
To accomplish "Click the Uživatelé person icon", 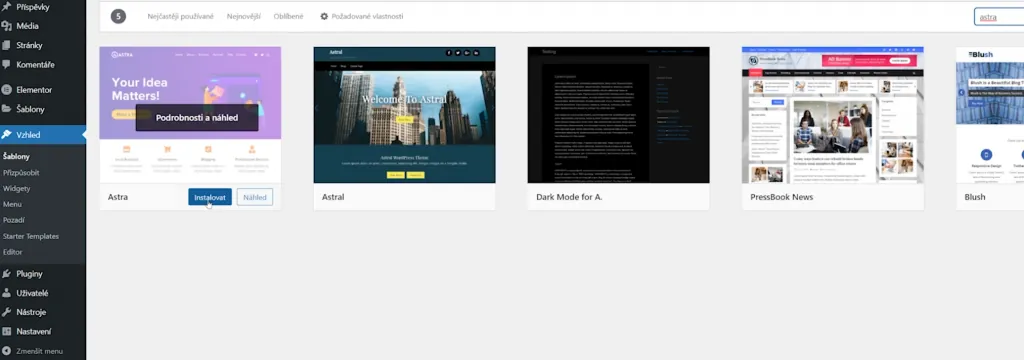I will coord(7,293).
